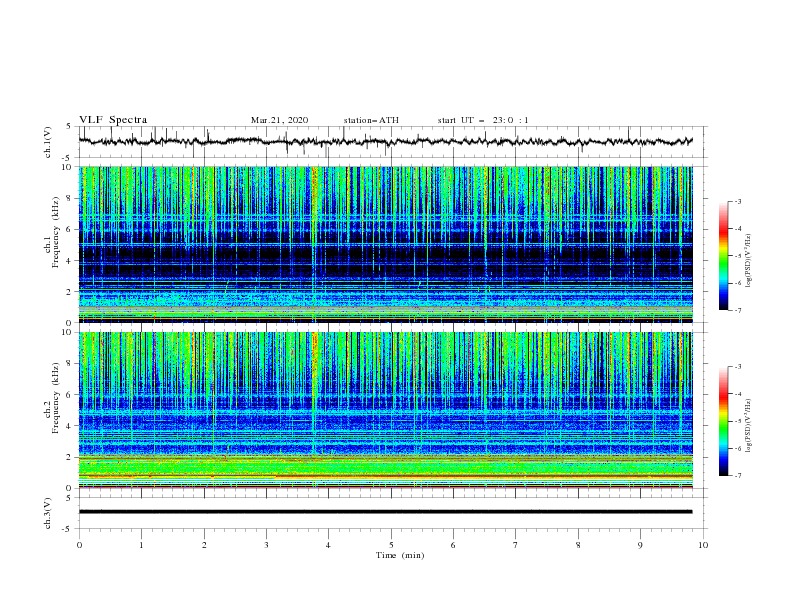Viewport: 792px width, 612px height.
Task: Click the '2' tick on the time axis
Action: 204,545
